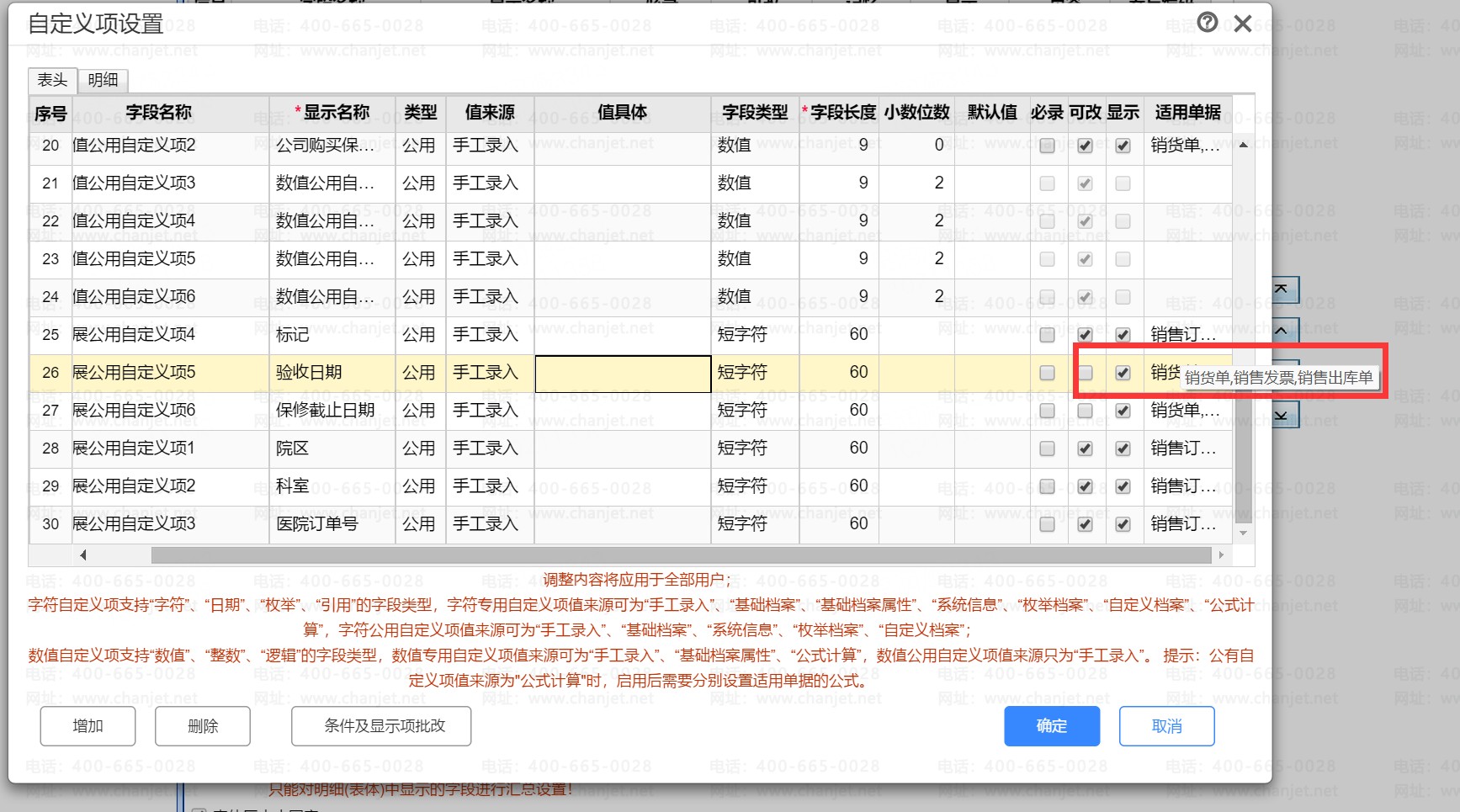Enable 可改 for the 保修截止日期 row
1460x812 pixels.
pos(1086,411)
